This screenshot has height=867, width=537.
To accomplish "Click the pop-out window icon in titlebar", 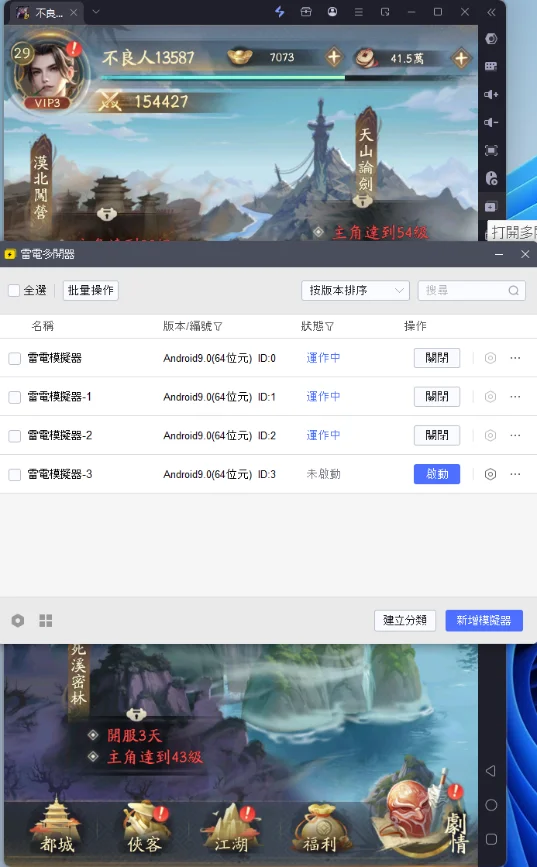I will 385,12.
